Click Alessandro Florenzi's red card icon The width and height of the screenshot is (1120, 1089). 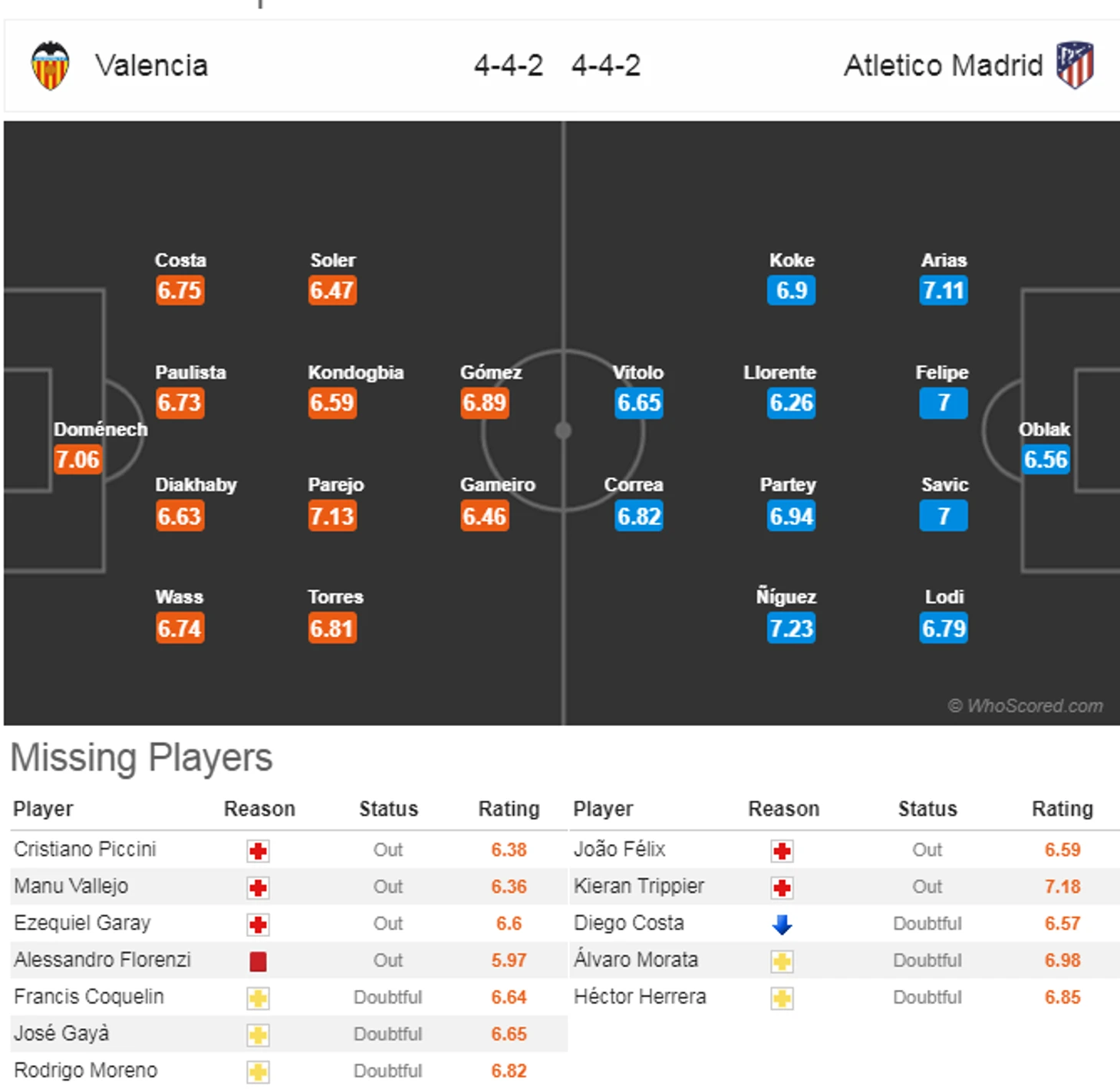click(258, 961)
